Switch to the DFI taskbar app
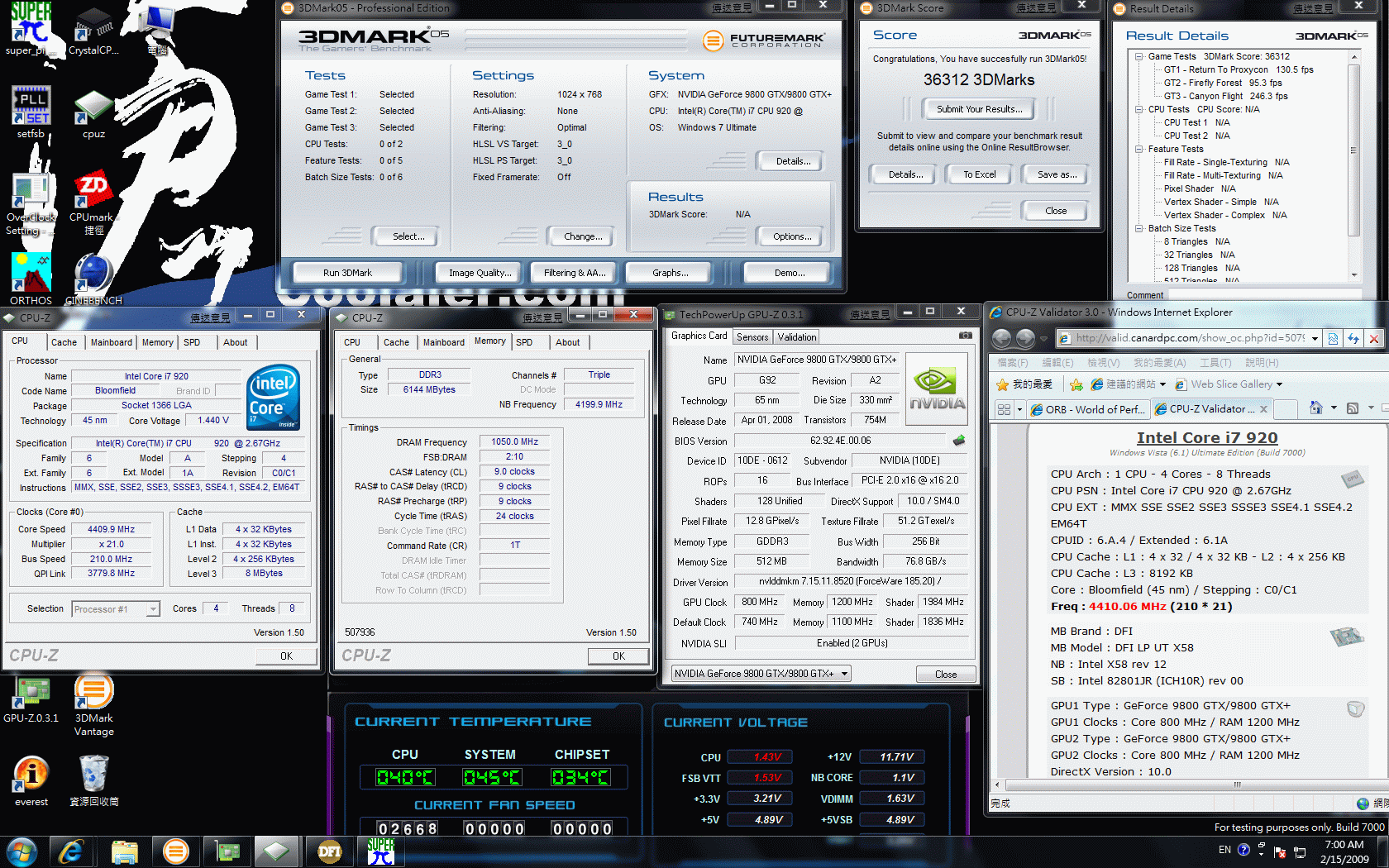 [x=329, y=851]
